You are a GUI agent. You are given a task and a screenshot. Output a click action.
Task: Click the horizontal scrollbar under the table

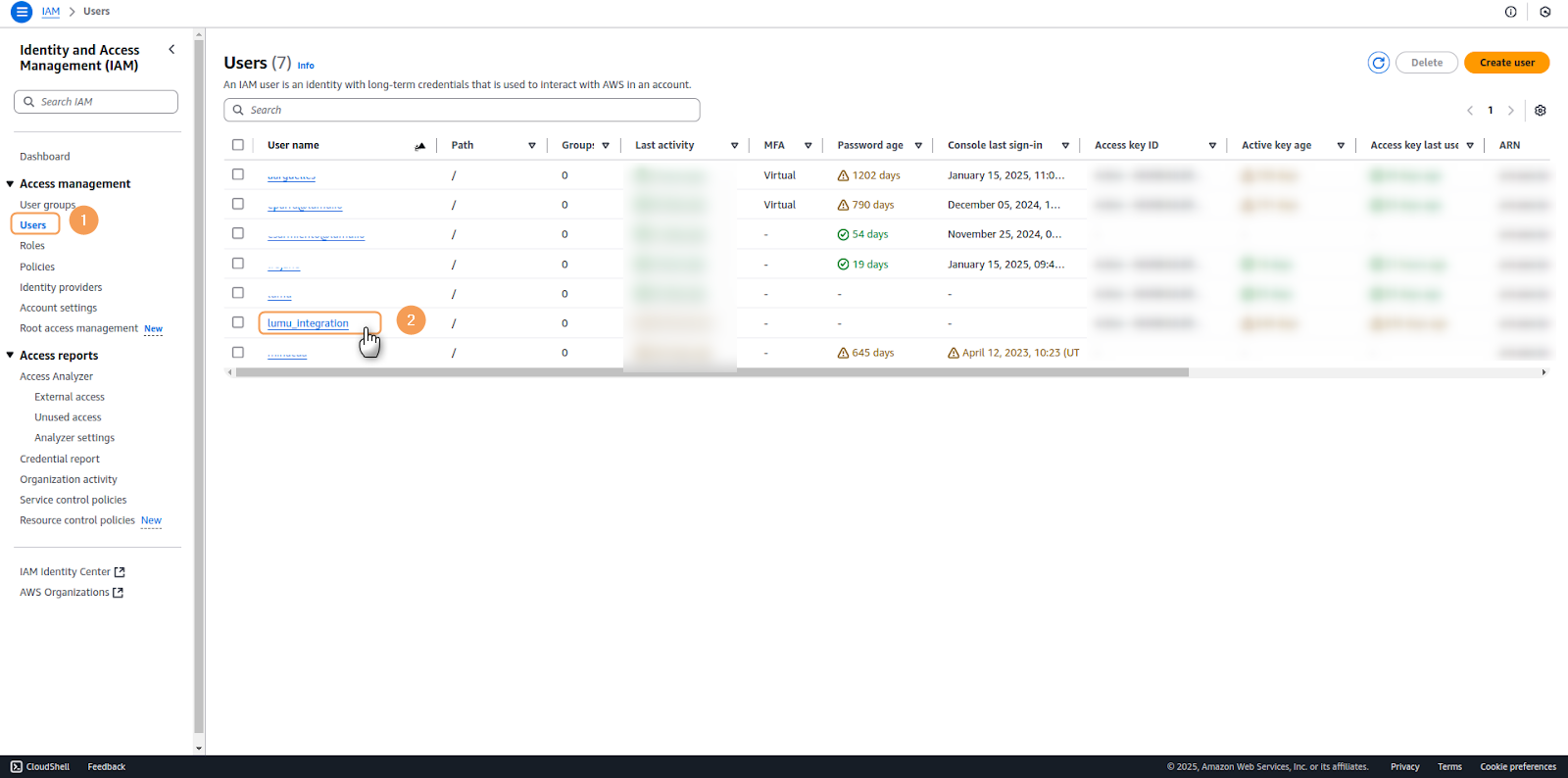[711, 372]
